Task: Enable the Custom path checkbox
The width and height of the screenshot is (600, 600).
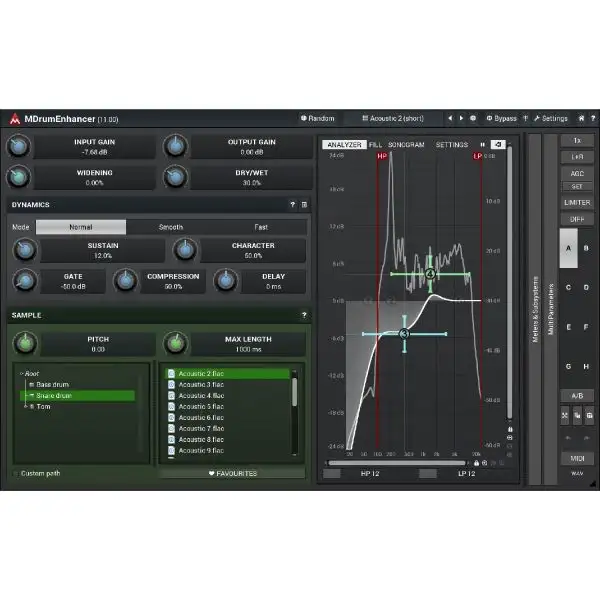Action: [x=16, y=474]
